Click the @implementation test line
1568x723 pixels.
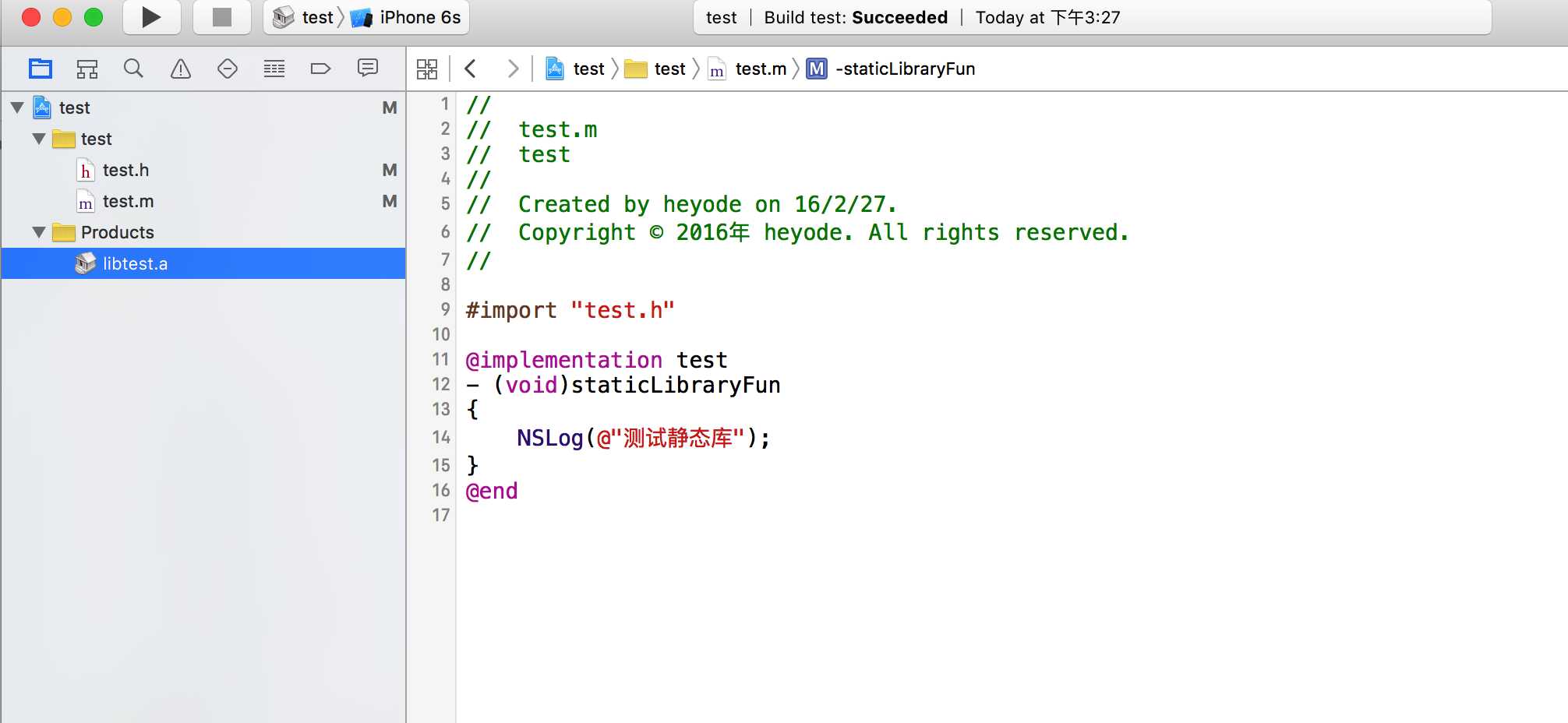coord(596,360)
